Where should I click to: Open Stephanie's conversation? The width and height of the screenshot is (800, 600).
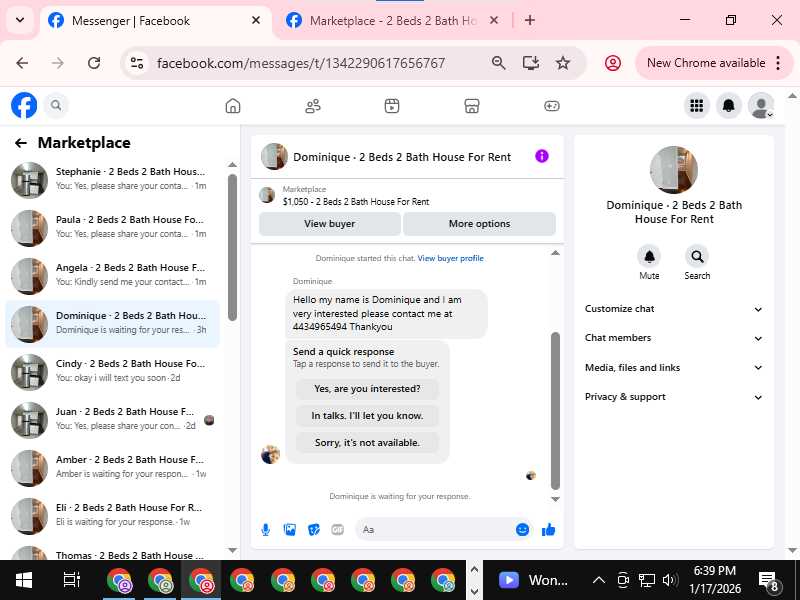pyautogui.click(x=113, y=180)
